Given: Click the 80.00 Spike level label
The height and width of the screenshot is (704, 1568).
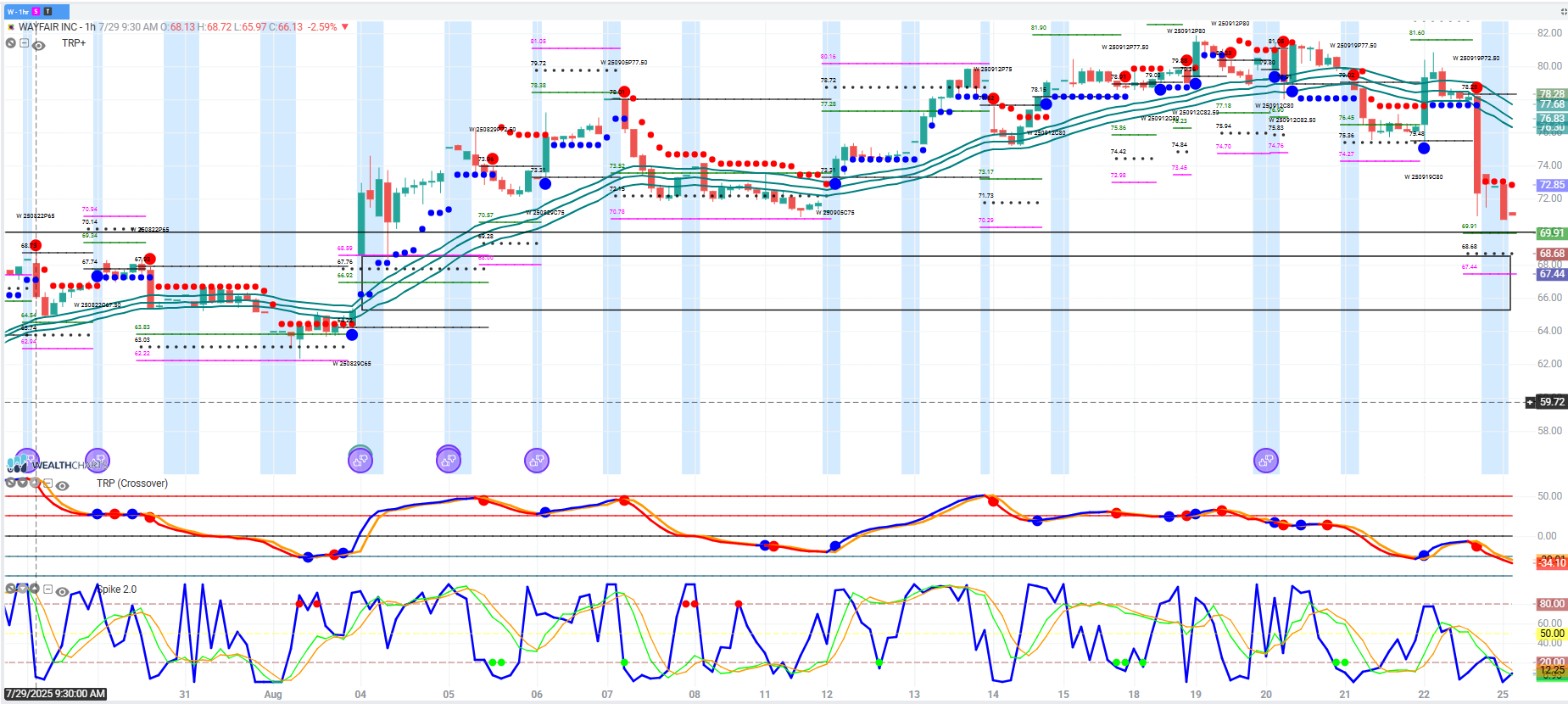Looking at the screenshot, I should coord(1552,604).
